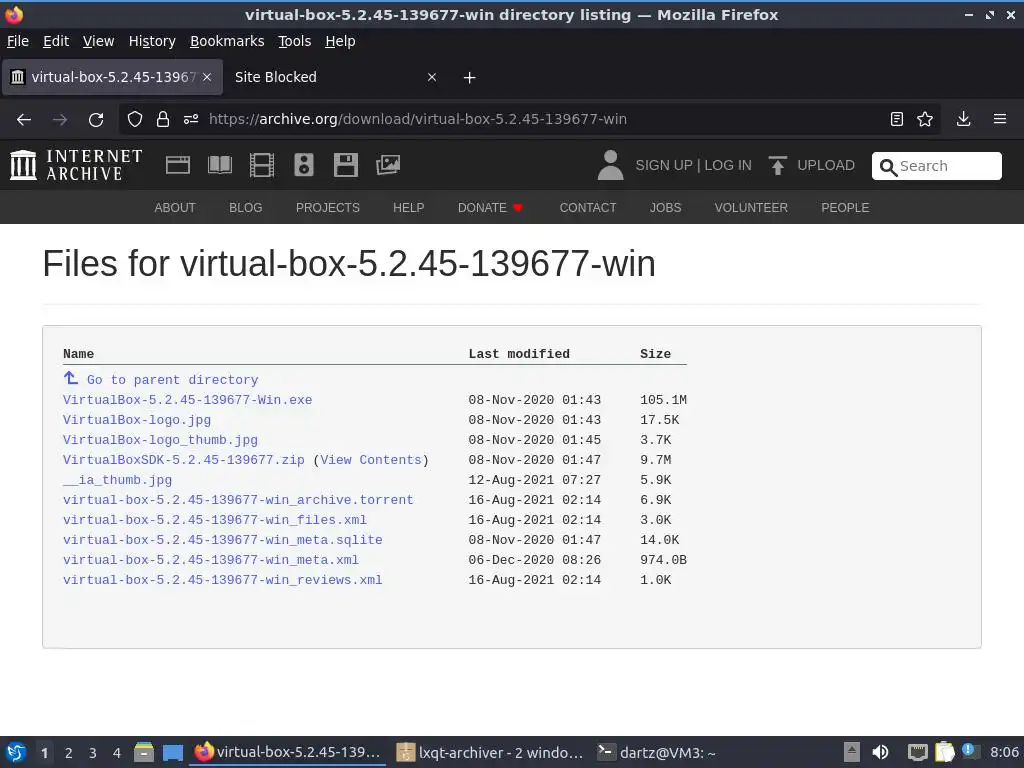Click SIGN UP | LOG IN
Image resolution: width=1024 pixels, height=768 pixels.
pyautogui.click(x=694, y=165)
